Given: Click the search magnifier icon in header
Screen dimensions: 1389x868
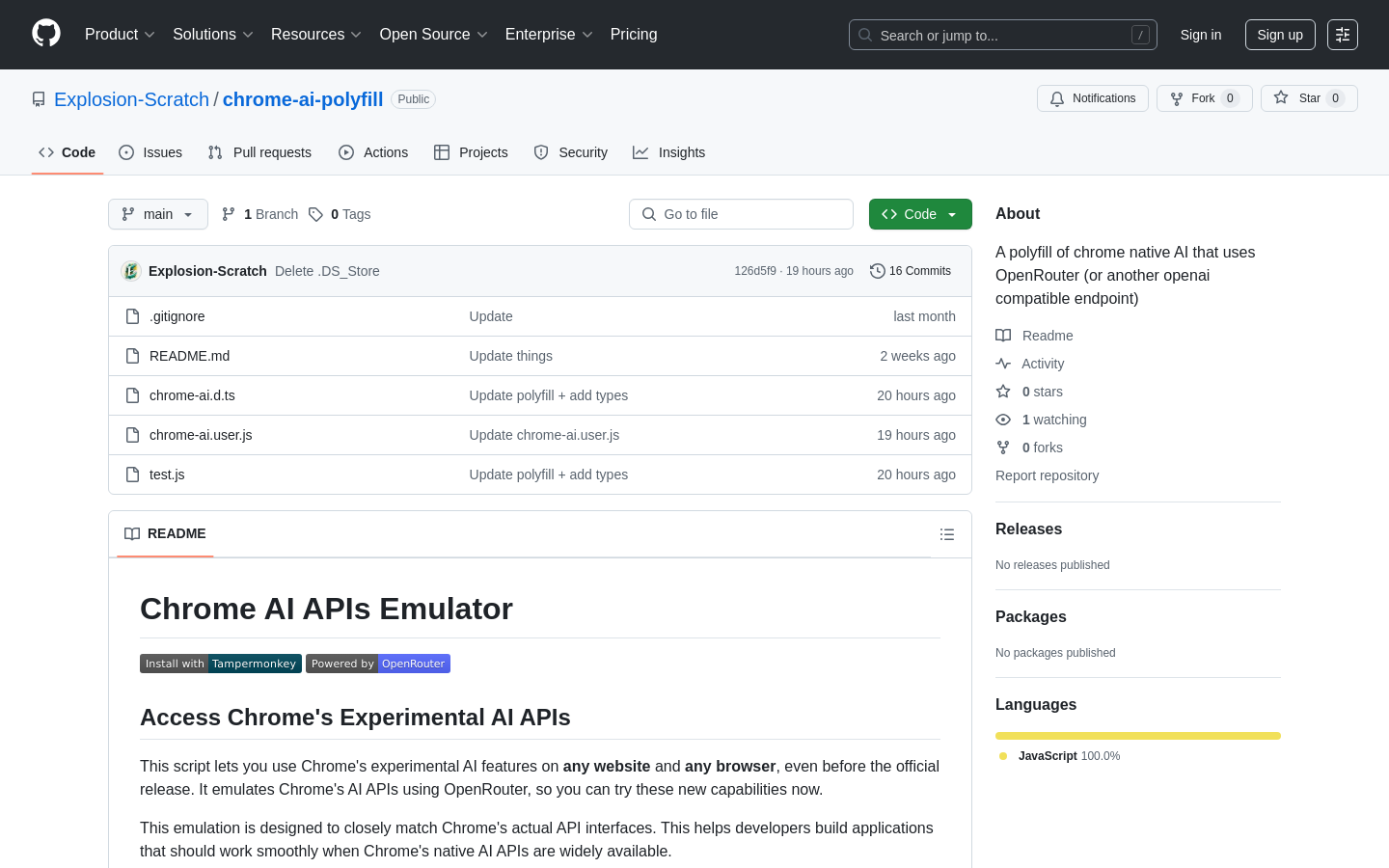Looking at the screenshot, I should pyautogui.click(x=865, y=35).
